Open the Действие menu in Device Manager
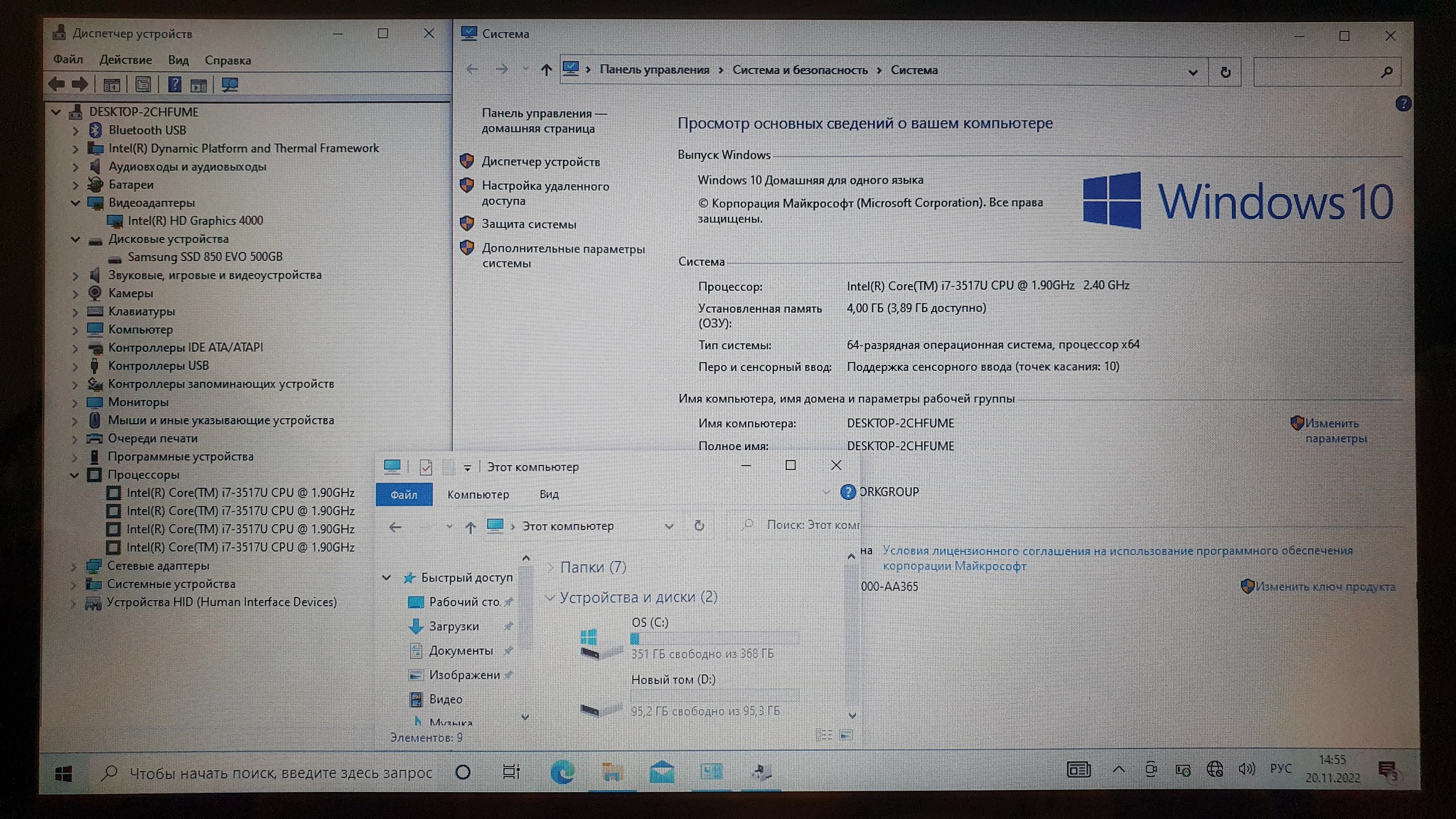The height and width of the screenshot is (819, 1456). coord(125,60)
